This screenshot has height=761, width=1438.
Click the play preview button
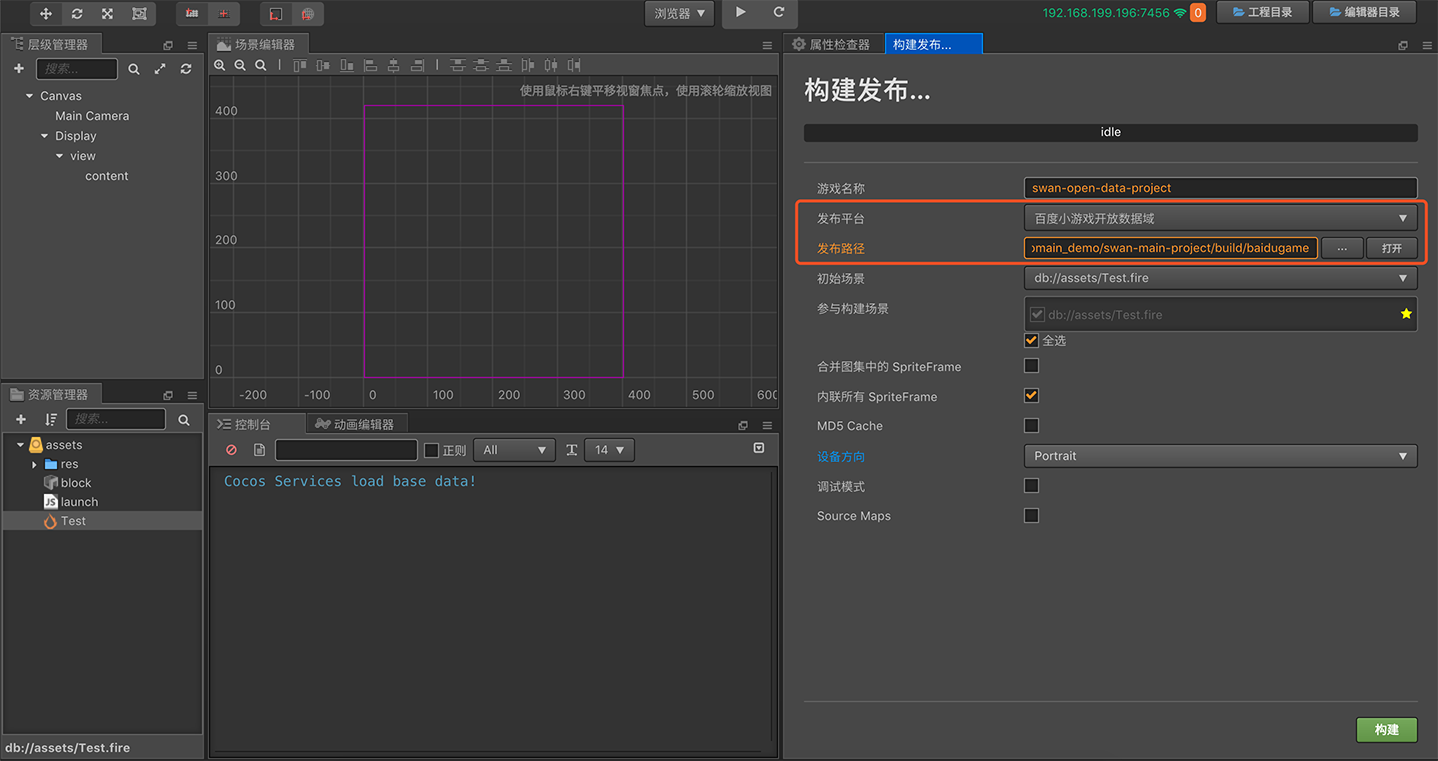(741, 12)
